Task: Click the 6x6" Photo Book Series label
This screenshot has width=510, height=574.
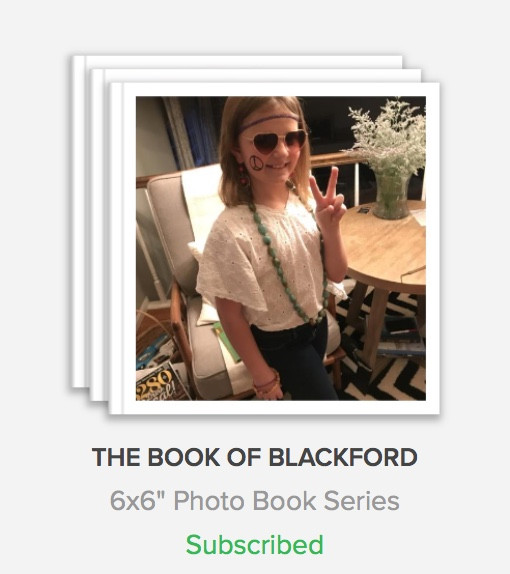Action: [x=254, y=500]
